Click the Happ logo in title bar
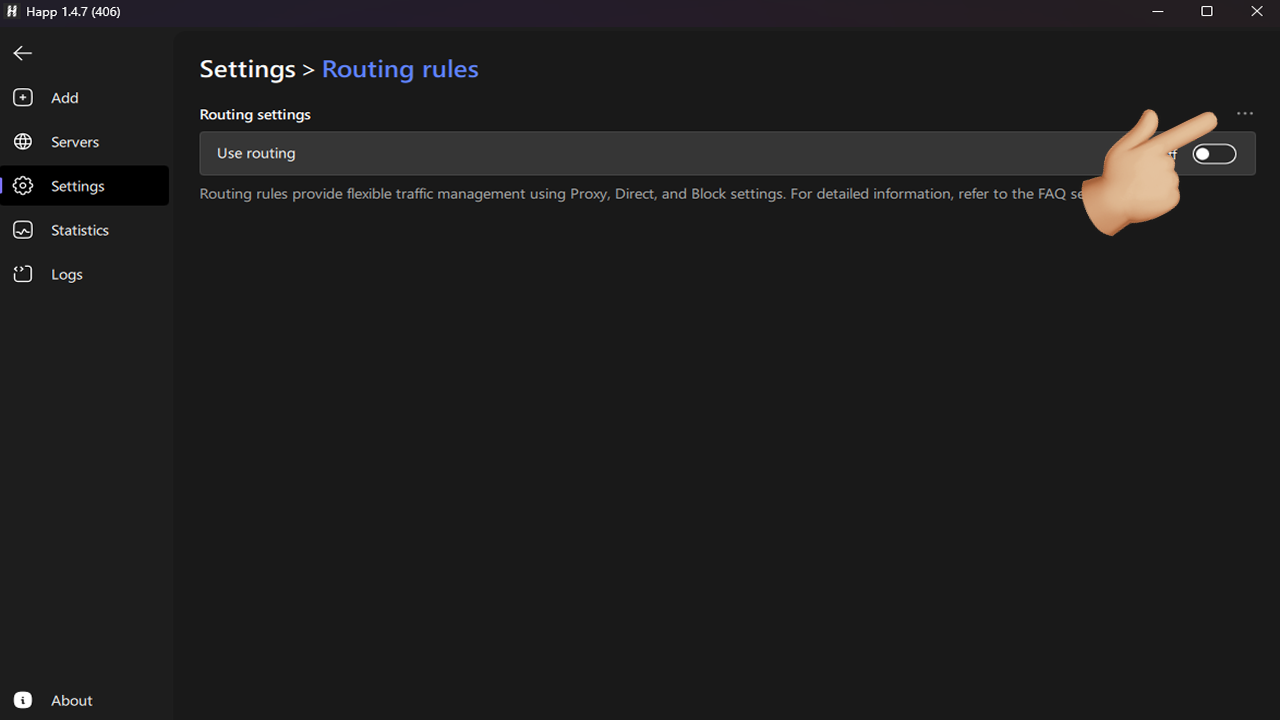This screenshot has height=720, width=1280. click(x=12, y=12)
